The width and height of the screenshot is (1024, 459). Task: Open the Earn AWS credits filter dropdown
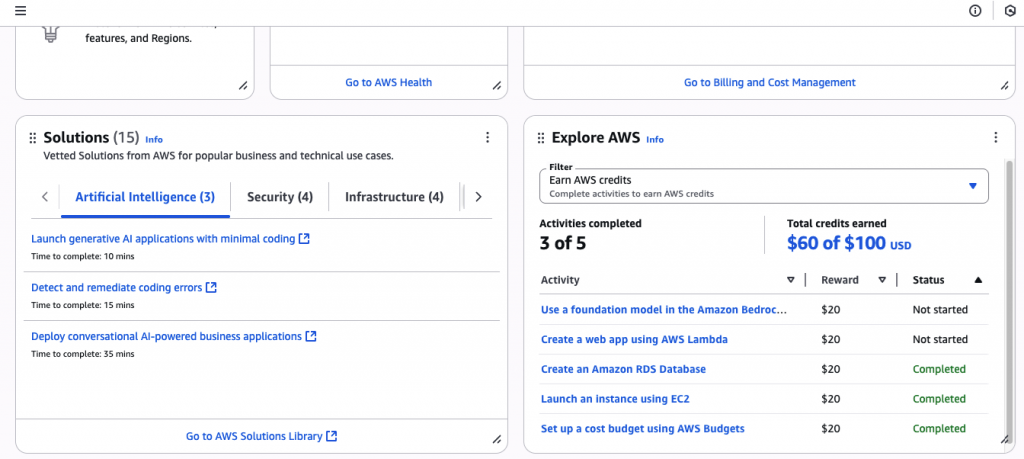[x=763, y=186]
